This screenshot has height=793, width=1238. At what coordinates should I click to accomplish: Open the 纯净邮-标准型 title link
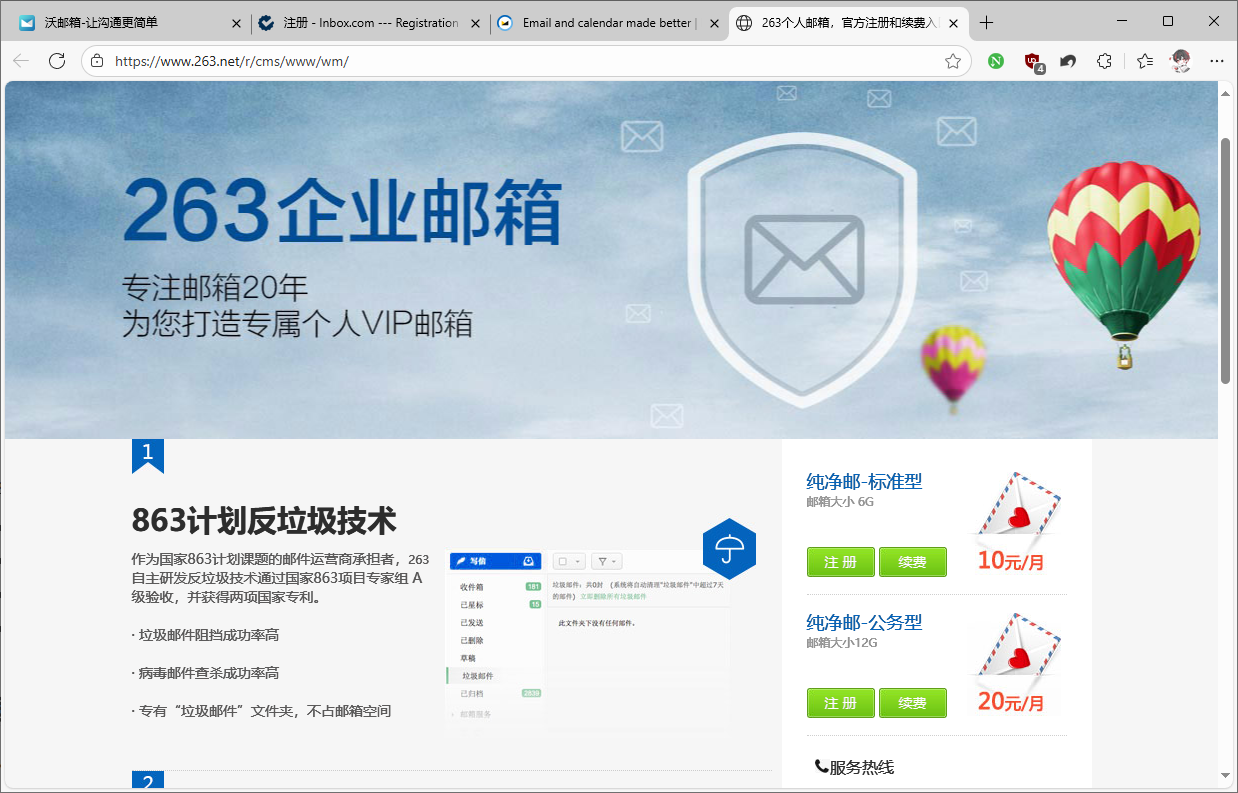point(864,481)
